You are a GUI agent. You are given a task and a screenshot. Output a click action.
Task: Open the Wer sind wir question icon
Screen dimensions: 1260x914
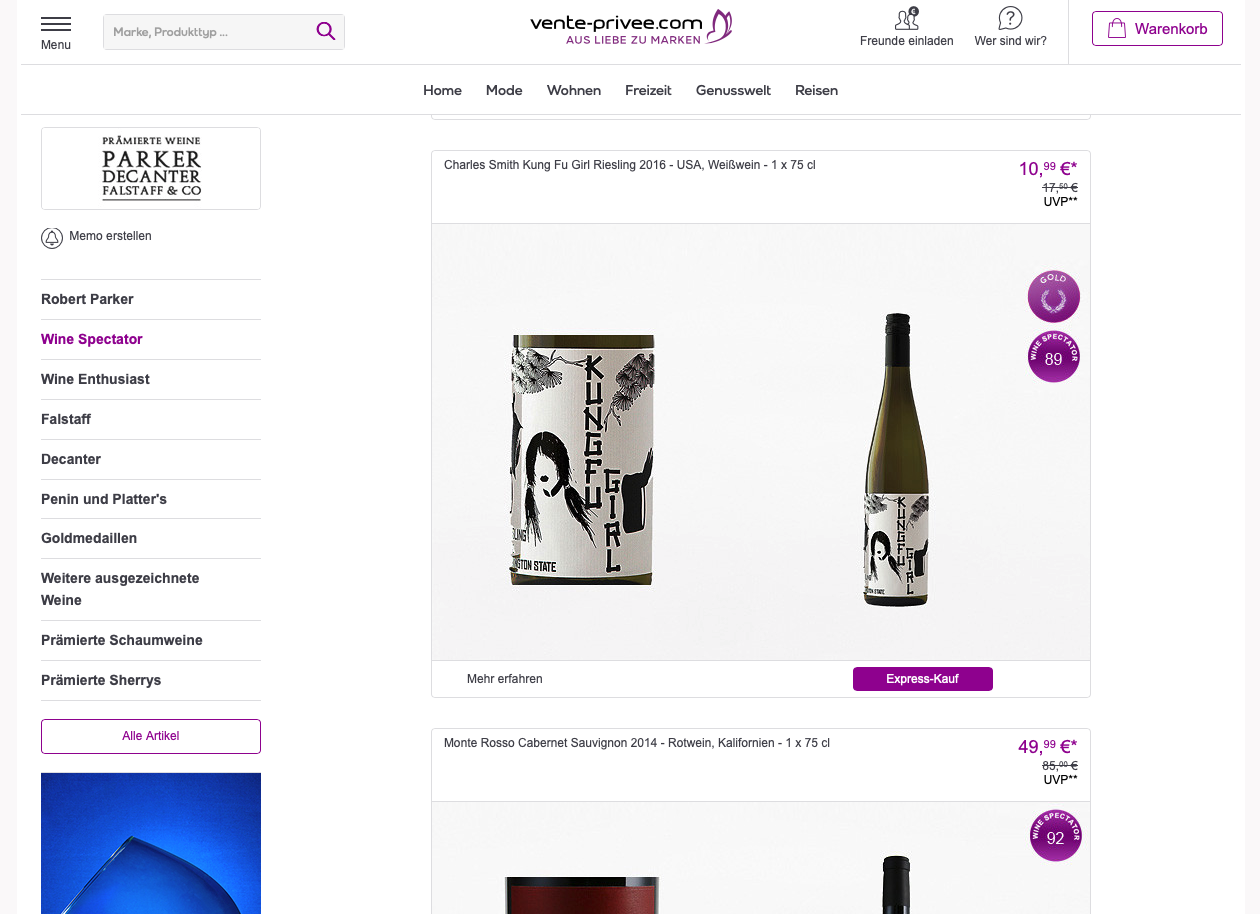click(x=1010, y=19)
